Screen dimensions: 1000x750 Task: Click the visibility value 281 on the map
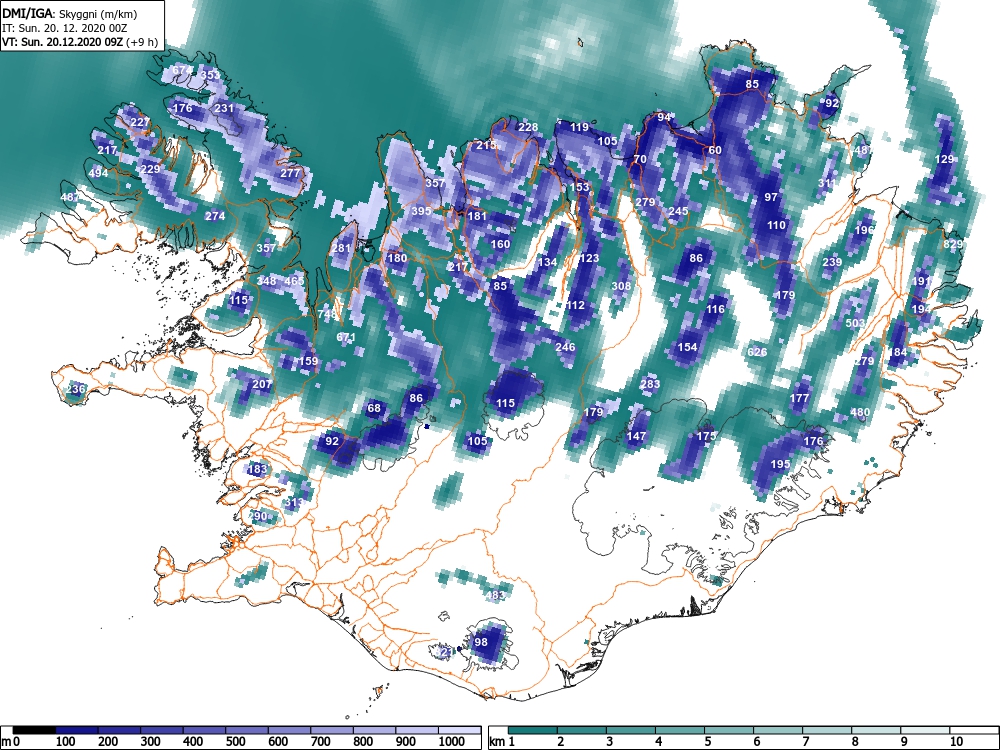341,248
